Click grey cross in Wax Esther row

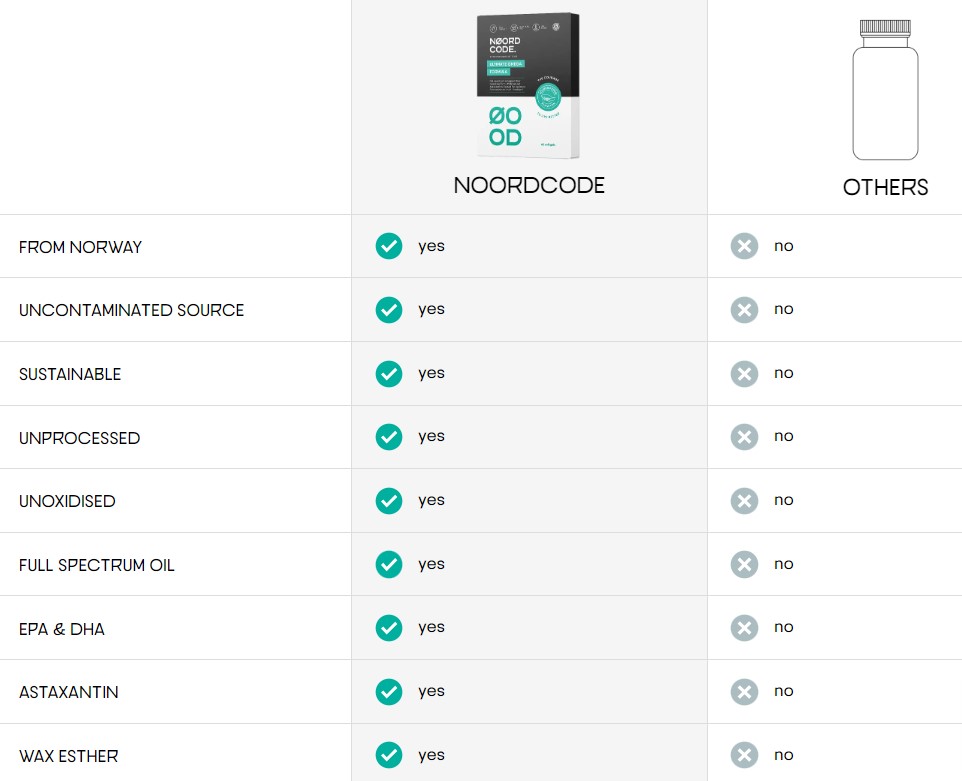point(744,755)
